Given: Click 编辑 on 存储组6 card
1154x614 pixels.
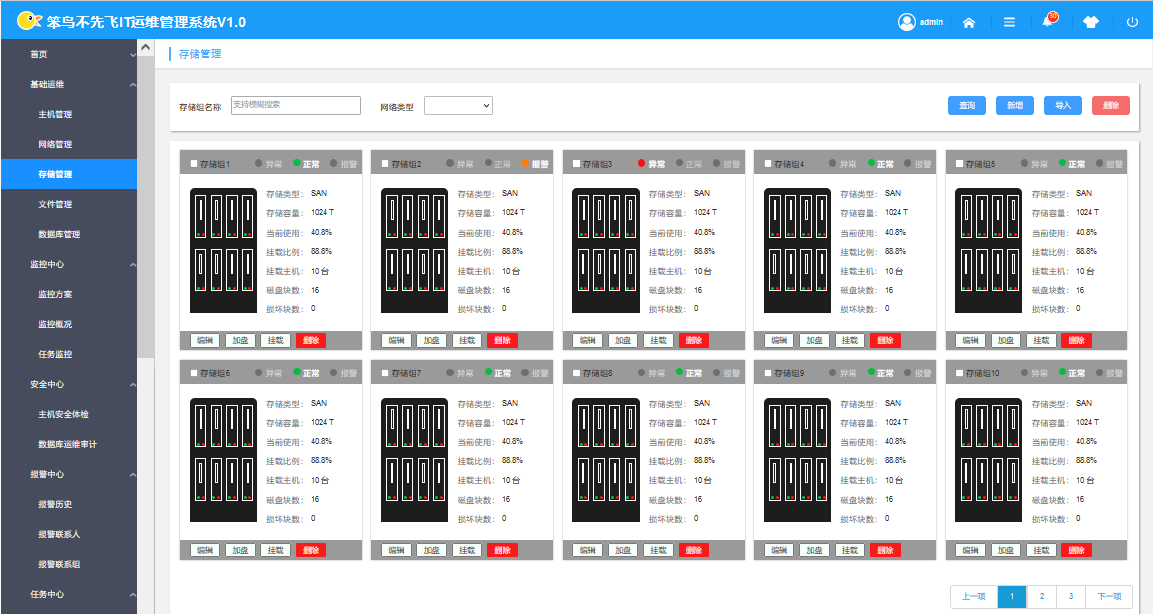Looking at the screenshot, I should tap(205, 550).
